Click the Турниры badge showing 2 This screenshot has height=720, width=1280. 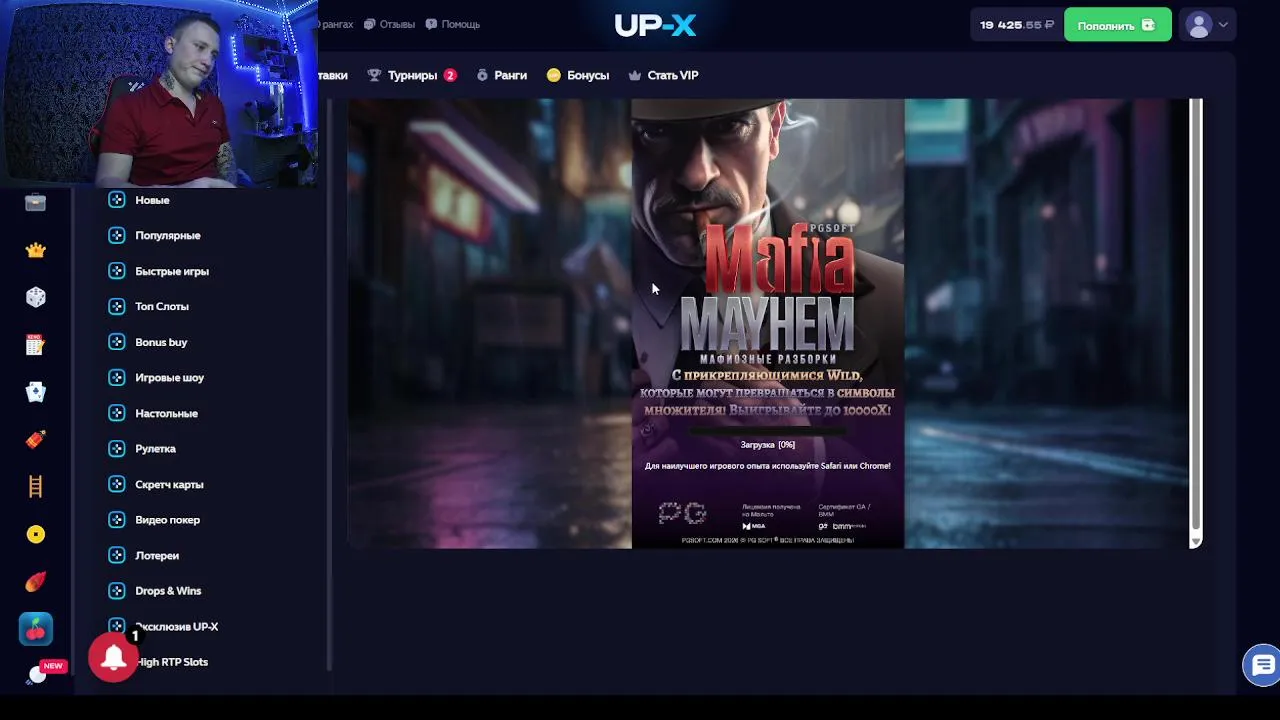click(x=450, y=75)
